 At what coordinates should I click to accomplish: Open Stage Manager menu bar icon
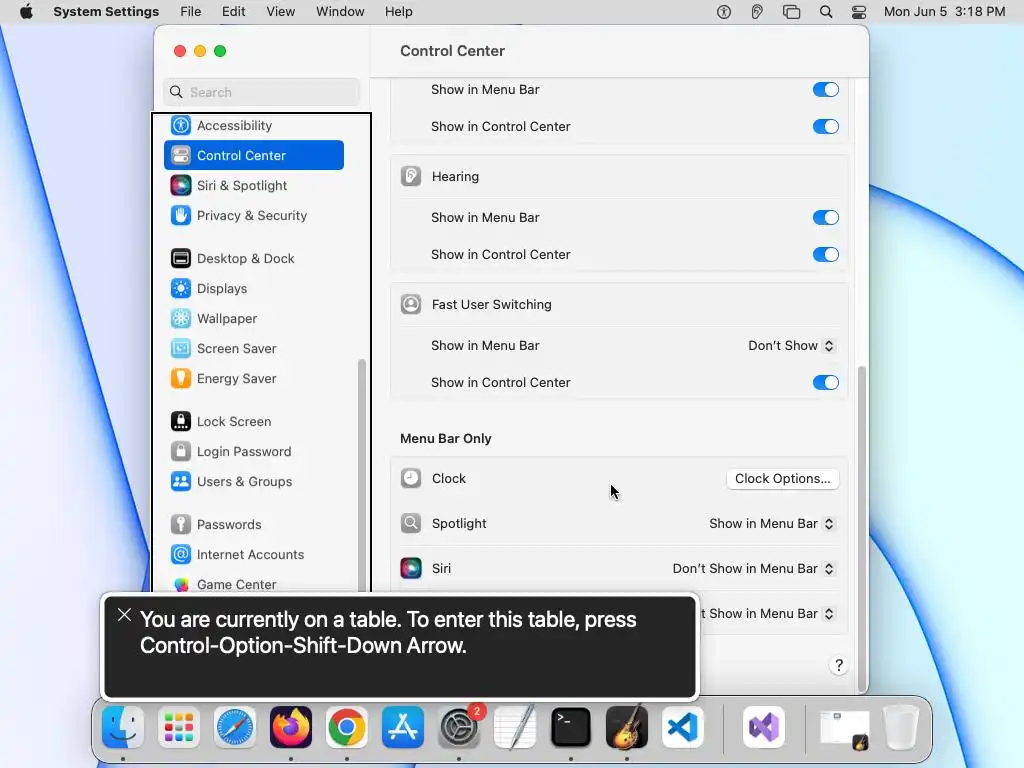791,12
